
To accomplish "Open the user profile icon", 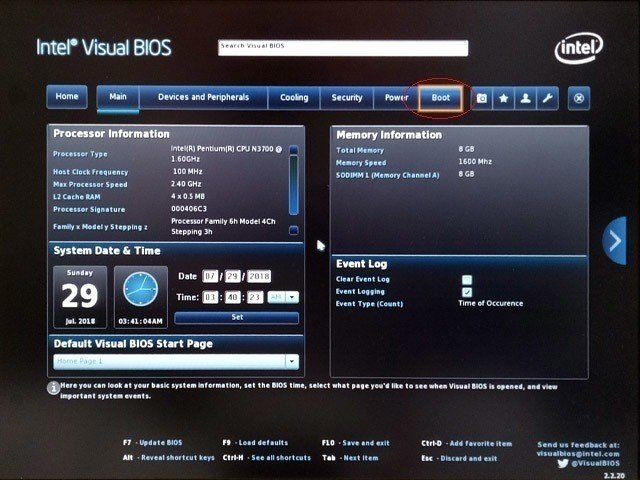I will [x=526, y=98].
